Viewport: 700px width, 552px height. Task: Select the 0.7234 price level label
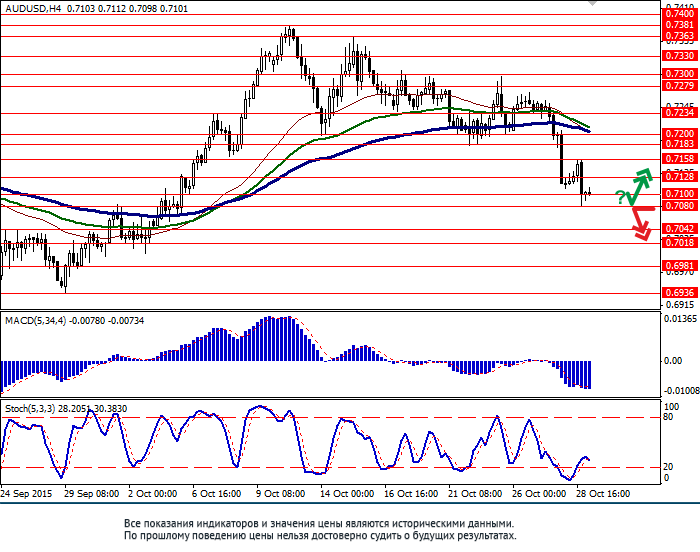[679, 113]
